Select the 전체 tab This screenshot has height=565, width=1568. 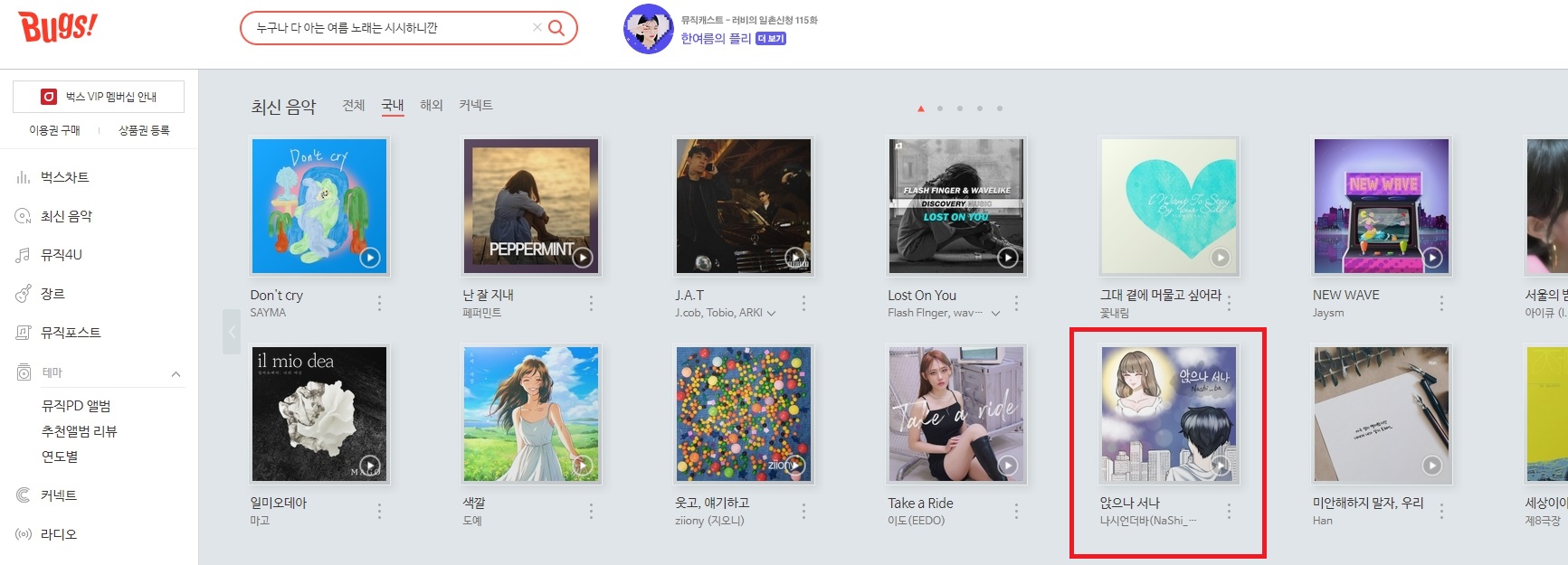354,105
